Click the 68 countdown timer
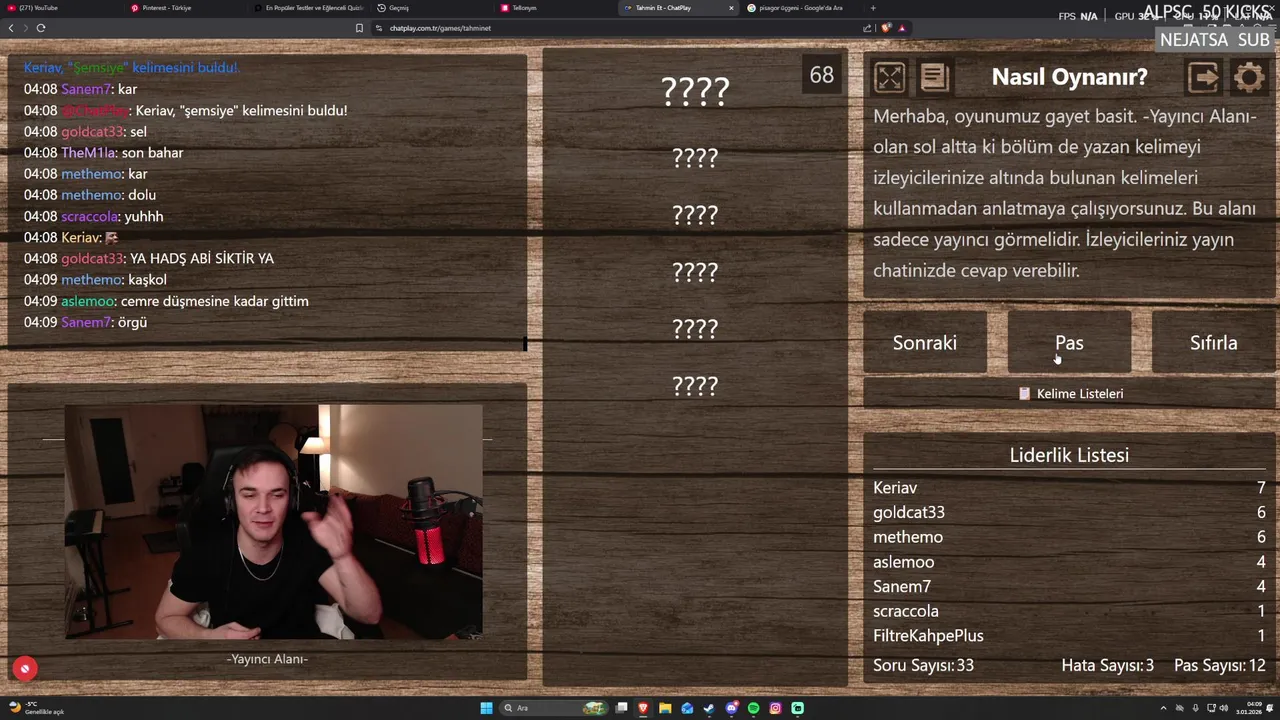Screen dimensions: 1280x720 tap(822, 76)
